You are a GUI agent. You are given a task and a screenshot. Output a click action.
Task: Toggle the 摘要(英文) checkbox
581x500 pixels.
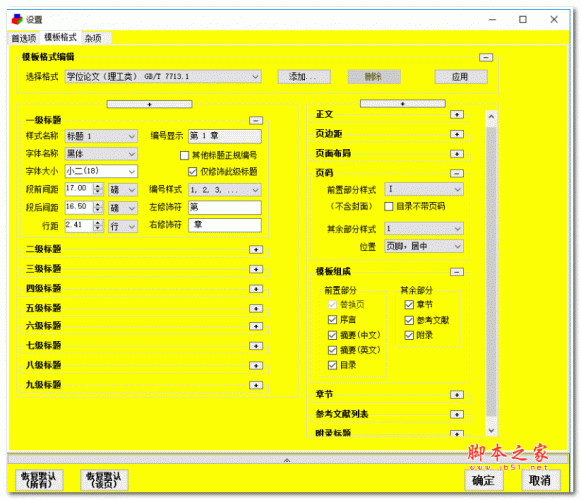[332, 350]
